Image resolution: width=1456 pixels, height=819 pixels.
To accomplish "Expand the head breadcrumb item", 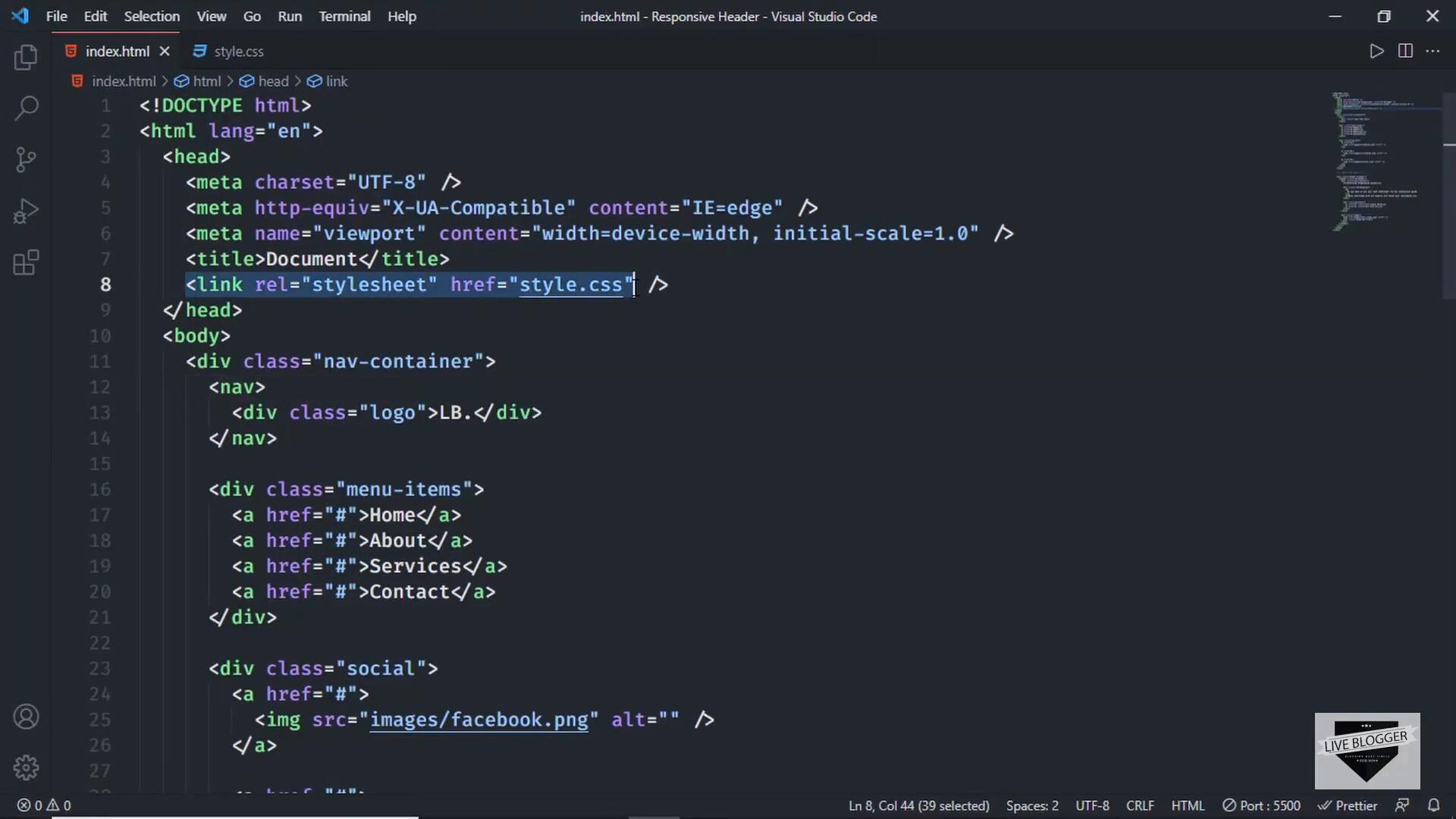I will pyautogui.click(x=273, y=81).
